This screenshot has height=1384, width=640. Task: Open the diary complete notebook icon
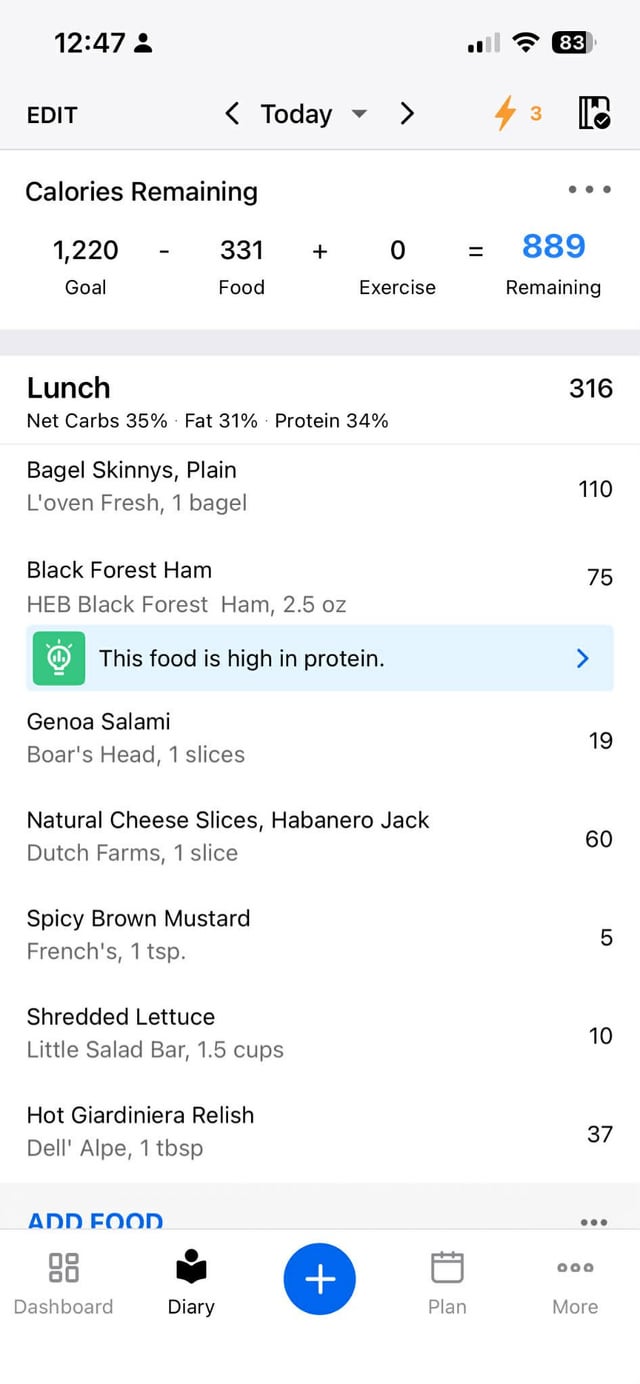point(594,114)
